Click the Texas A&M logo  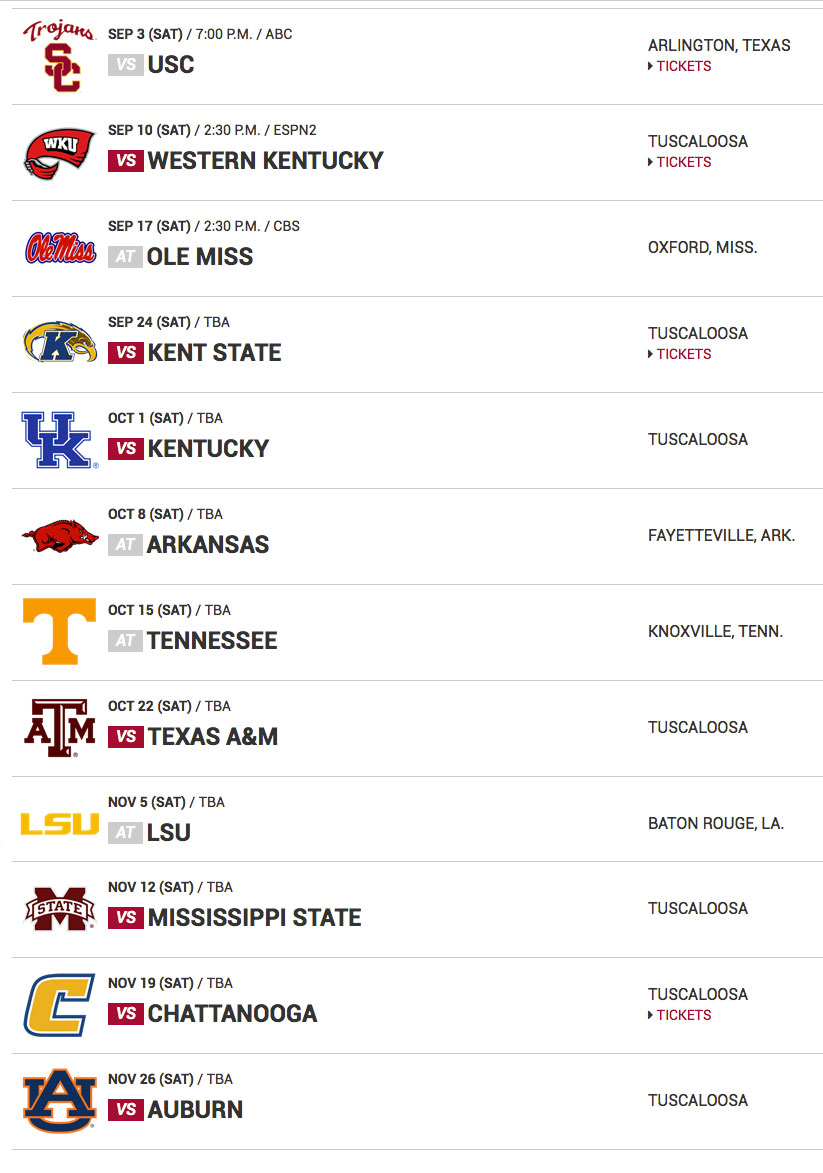point(60,728)
